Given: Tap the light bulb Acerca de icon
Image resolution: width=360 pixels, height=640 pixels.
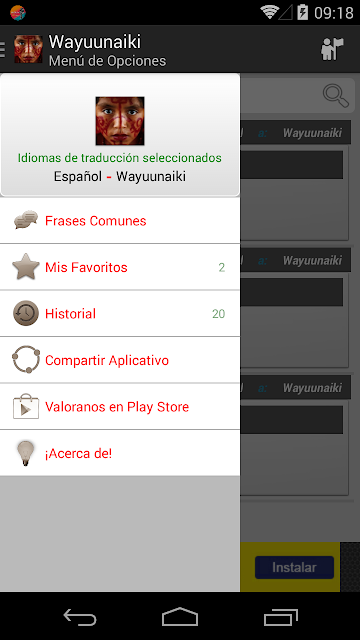Looking at the screenshot, I should pyautogui.click(x=25, y=453).
